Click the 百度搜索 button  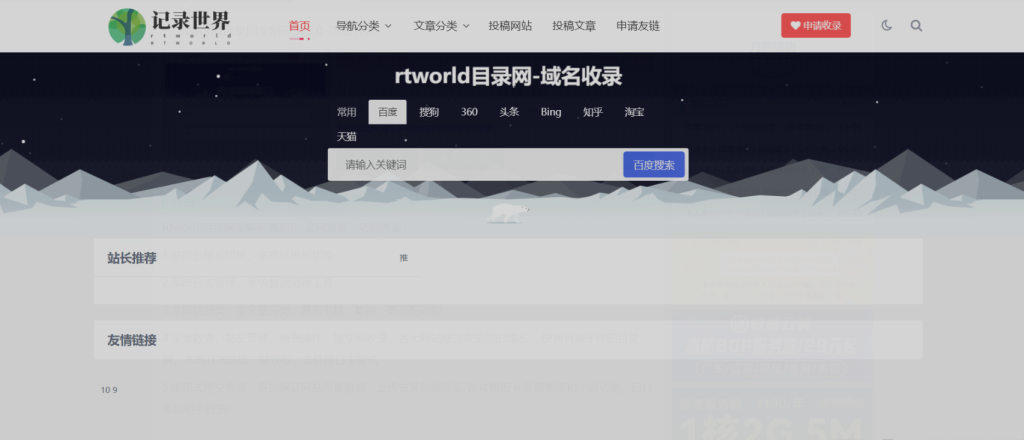point(654,165)
